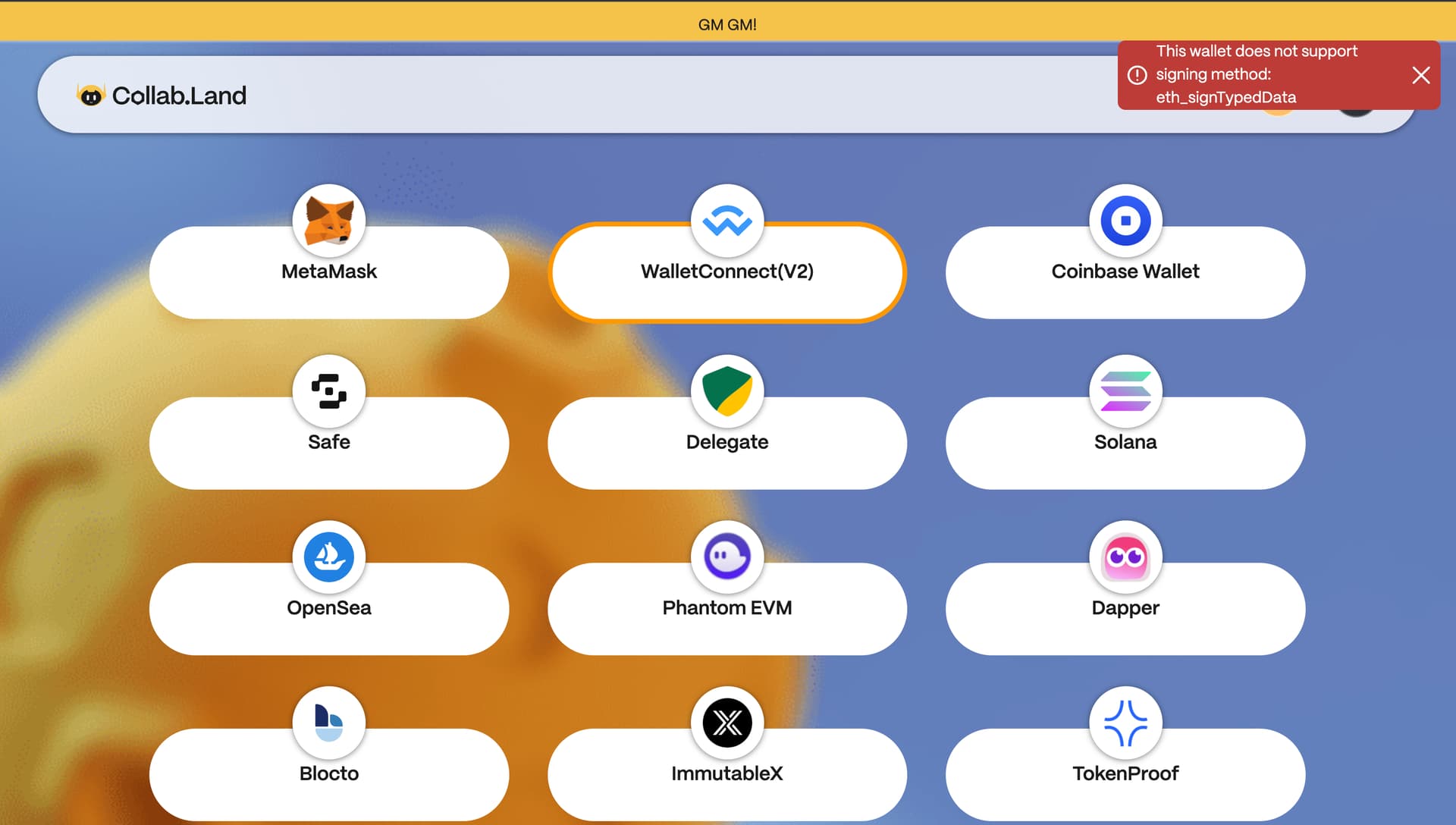Click the Coinbase Wallet blue circle icon
The image size is (1456, 825).
(x=1125, y=221)
